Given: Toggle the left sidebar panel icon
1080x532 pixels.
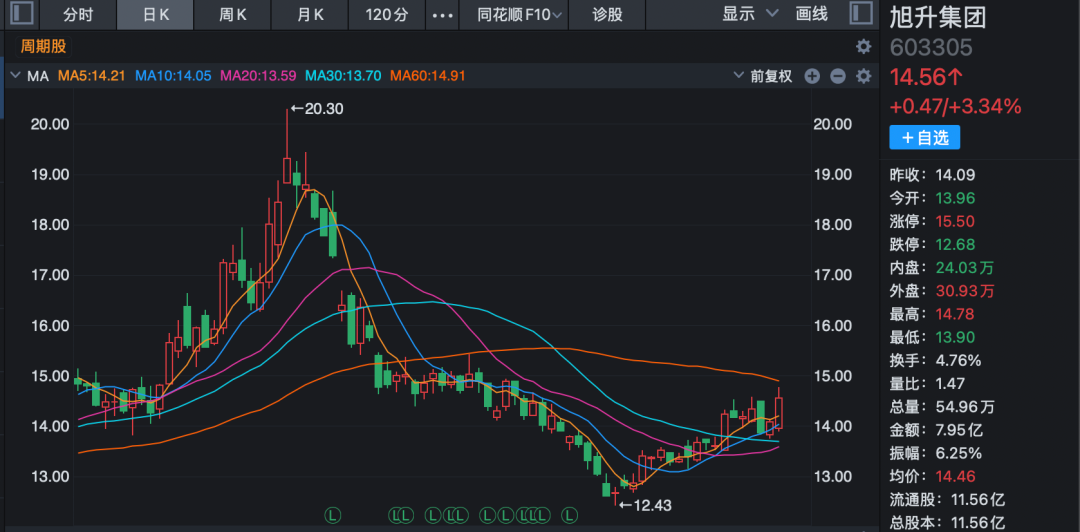Looking at the screenshot, I should 23,14.
